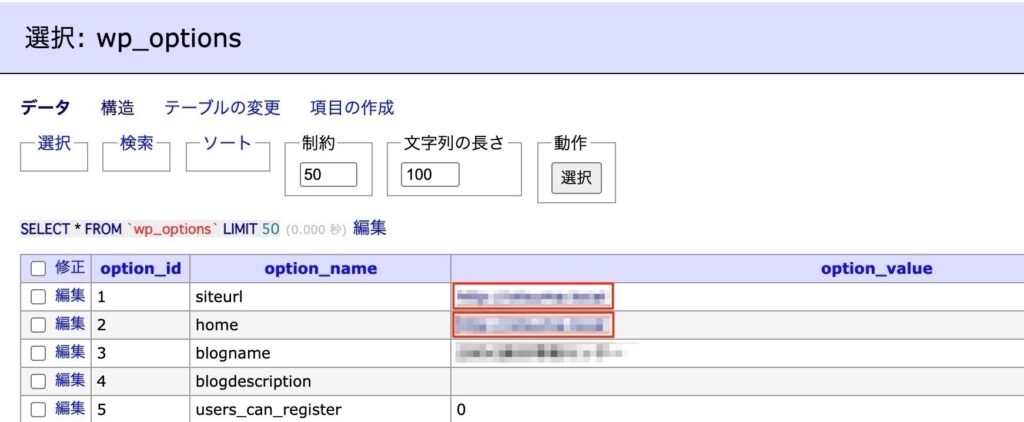Check the checkbox for the siteurl row
Screen dimensions: 1024x422
38,296
